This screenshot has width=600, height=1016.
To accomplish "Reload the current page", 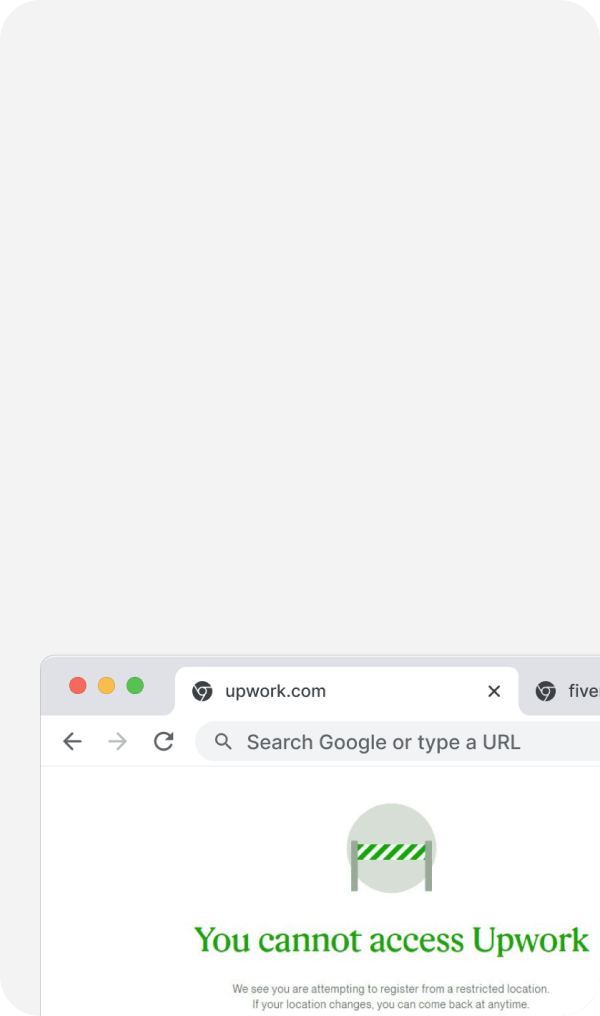I will pos(164,742).
